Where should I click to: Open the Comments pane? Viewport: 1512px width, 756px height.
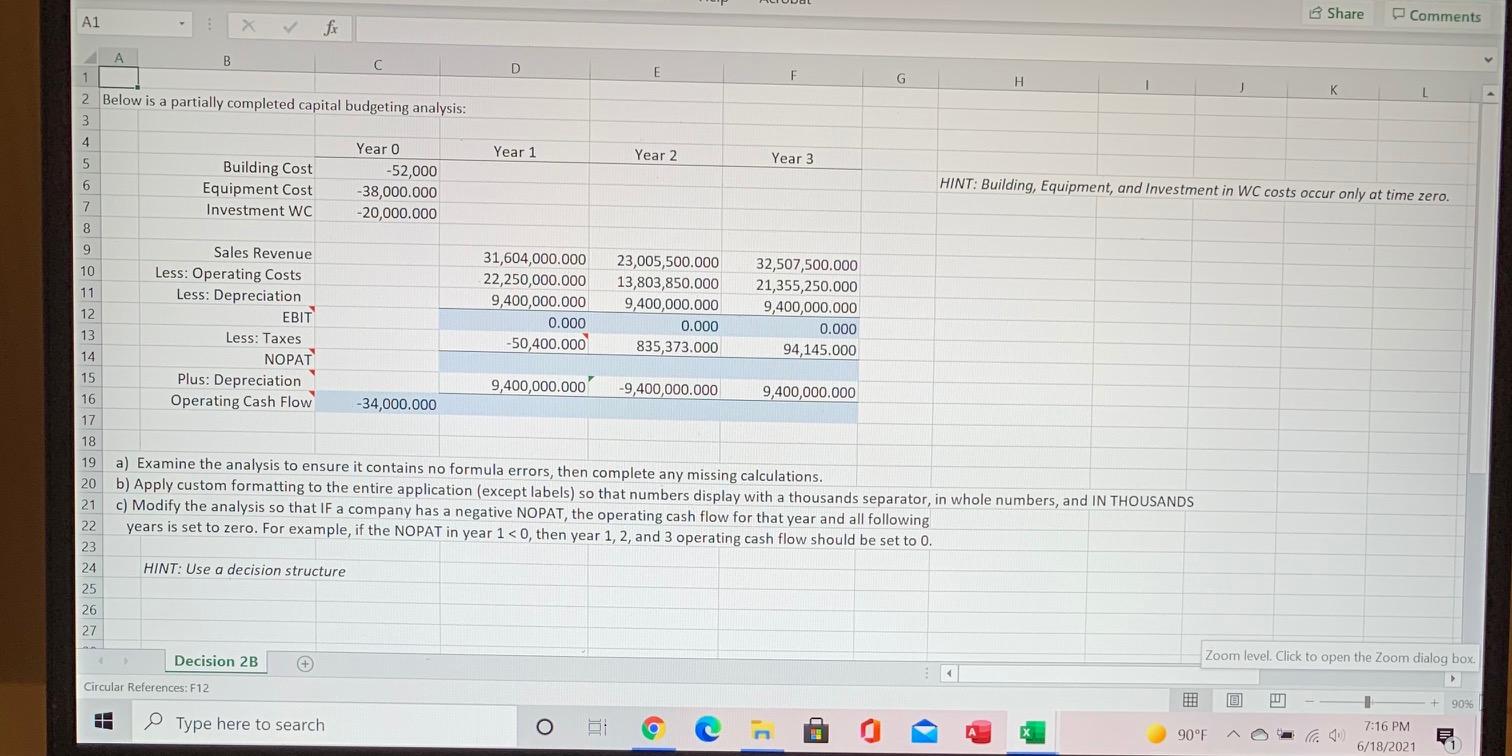tap(1435, 15)
